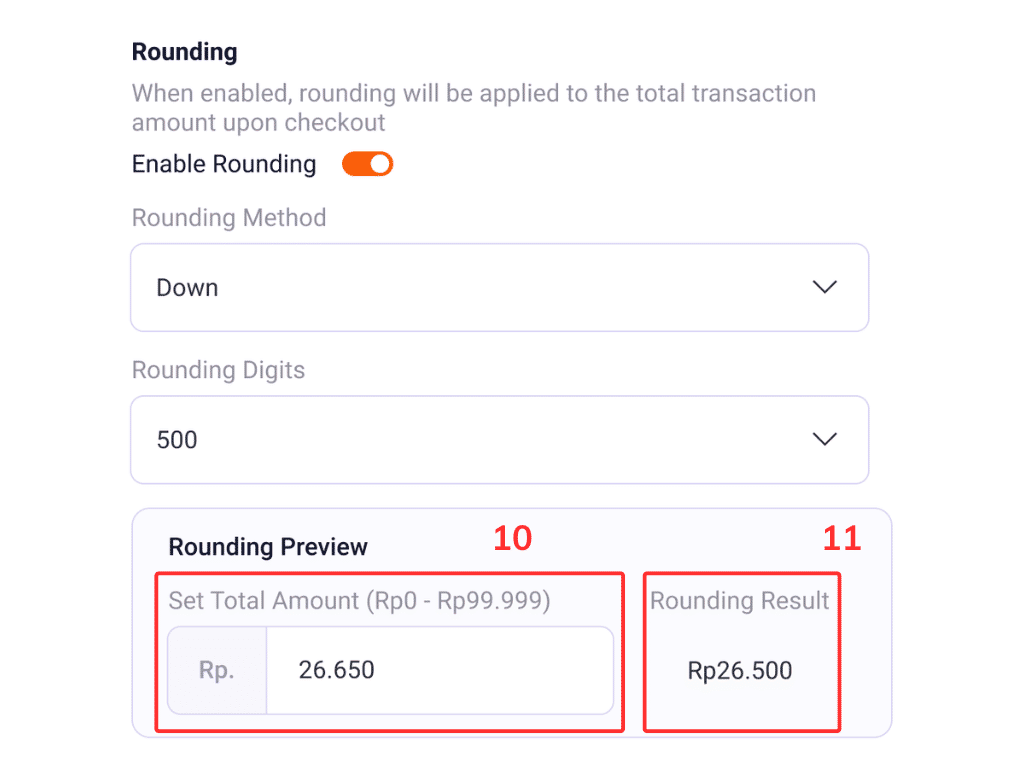Image resolution: width=1024 pixels, height=775 pixels.
Task: Click the selected "Down" value text
Action: click(x=187, y=288)
